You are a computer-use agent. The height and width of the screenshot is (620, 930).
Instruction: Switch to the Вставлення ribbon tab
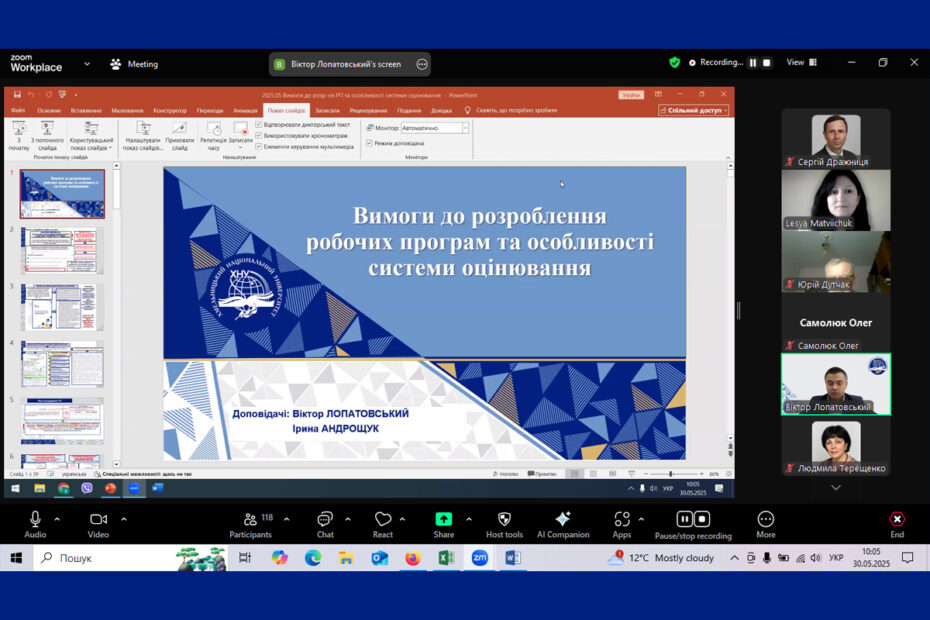pyautogui.click(x=86, y=110)
